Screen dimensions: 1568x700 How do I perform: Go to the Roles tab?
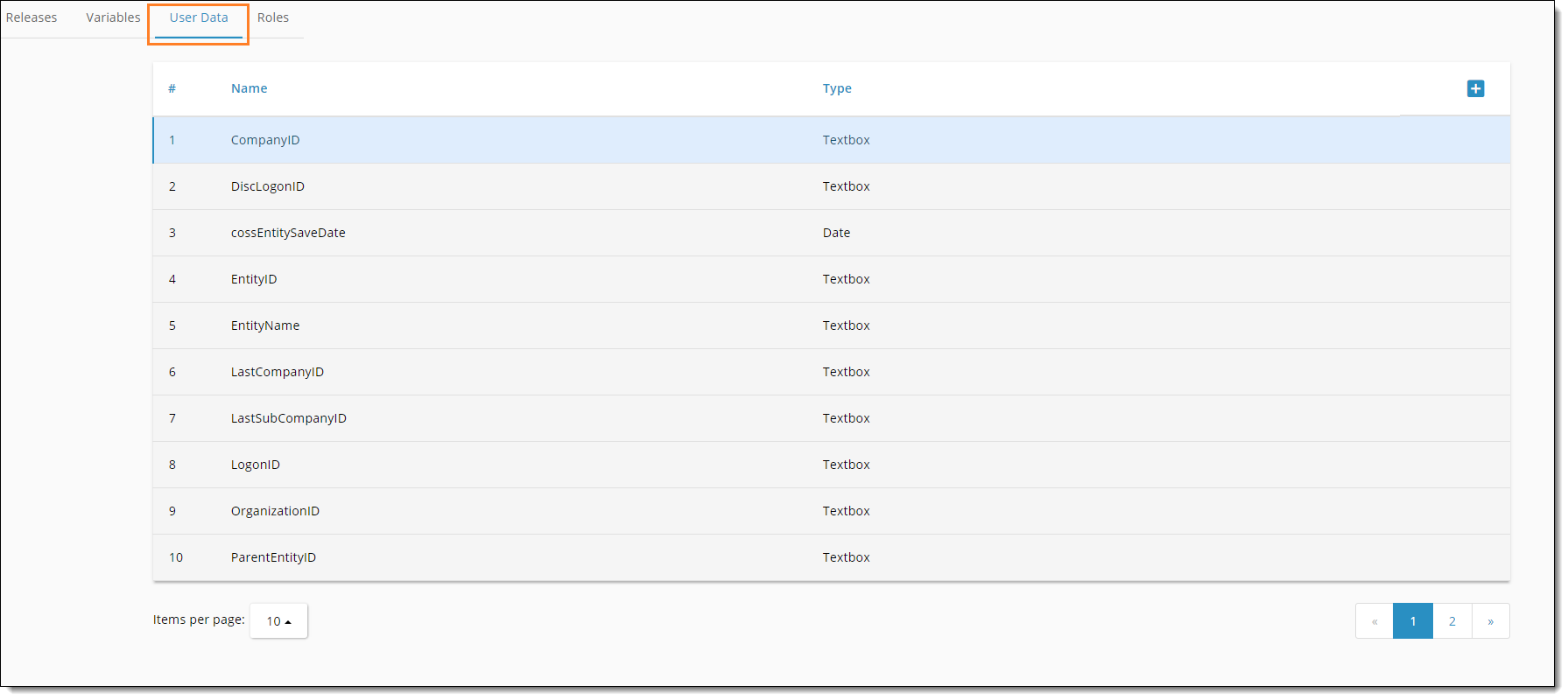pyautogui.click(x=273, y=17)
